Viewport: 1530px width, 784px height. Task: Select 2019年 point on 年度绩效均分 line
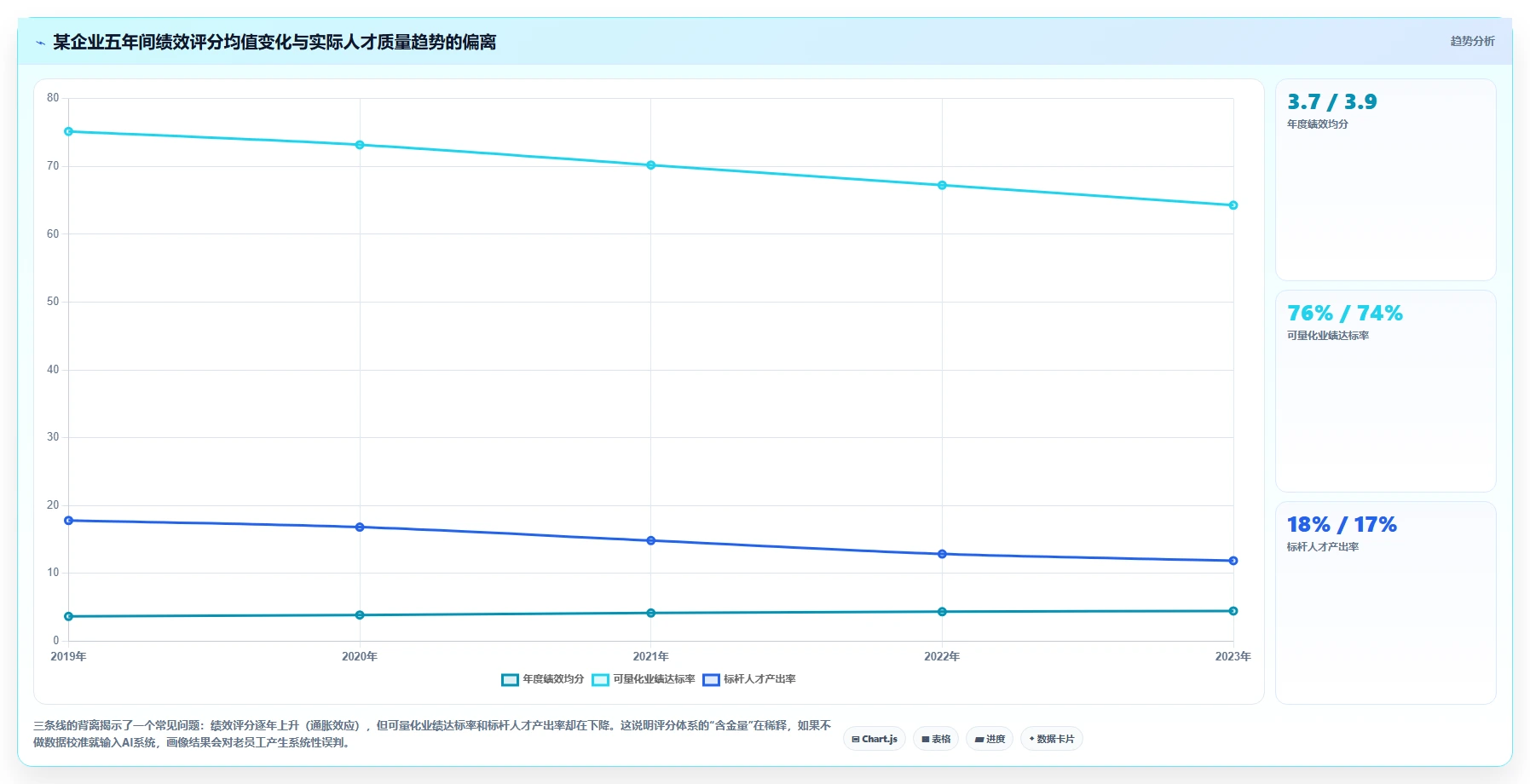[68, 616]
